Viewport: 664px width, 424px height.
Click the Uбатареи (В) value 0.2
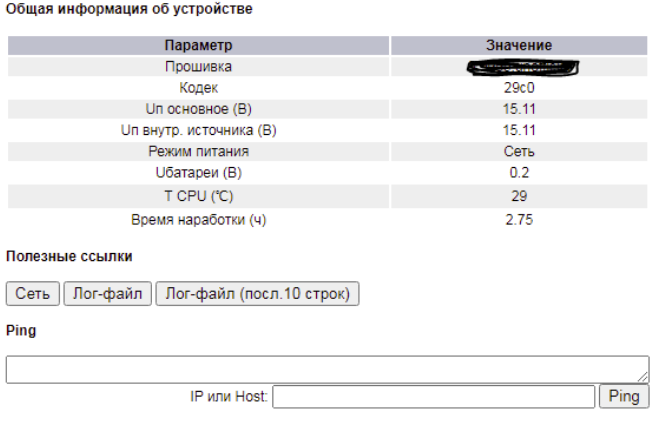[519, 172]
